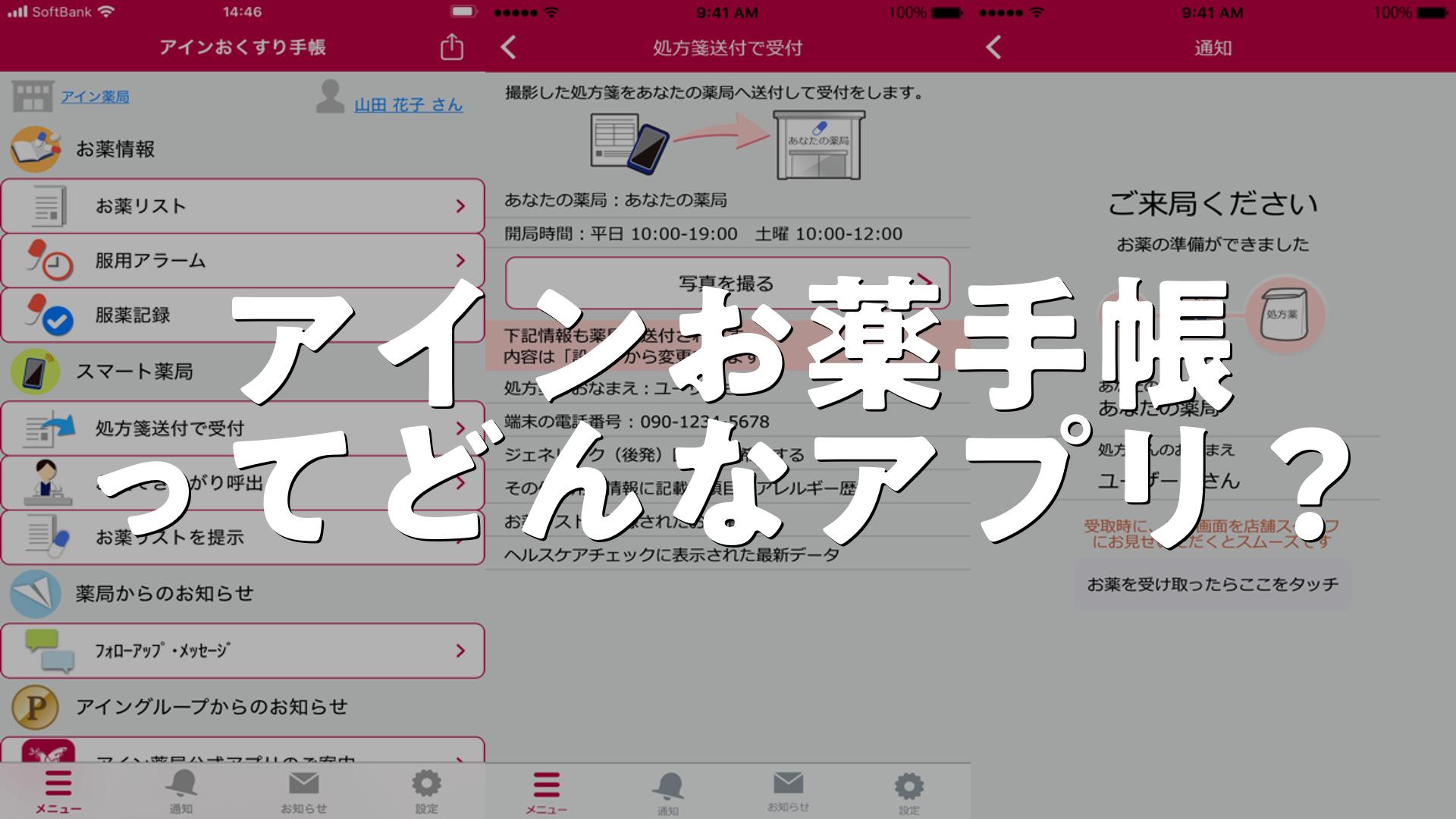1456x819 pixels.
Task: Click the お薬情報 book icon
Action: pyautogui.click(x=35, y=149)
